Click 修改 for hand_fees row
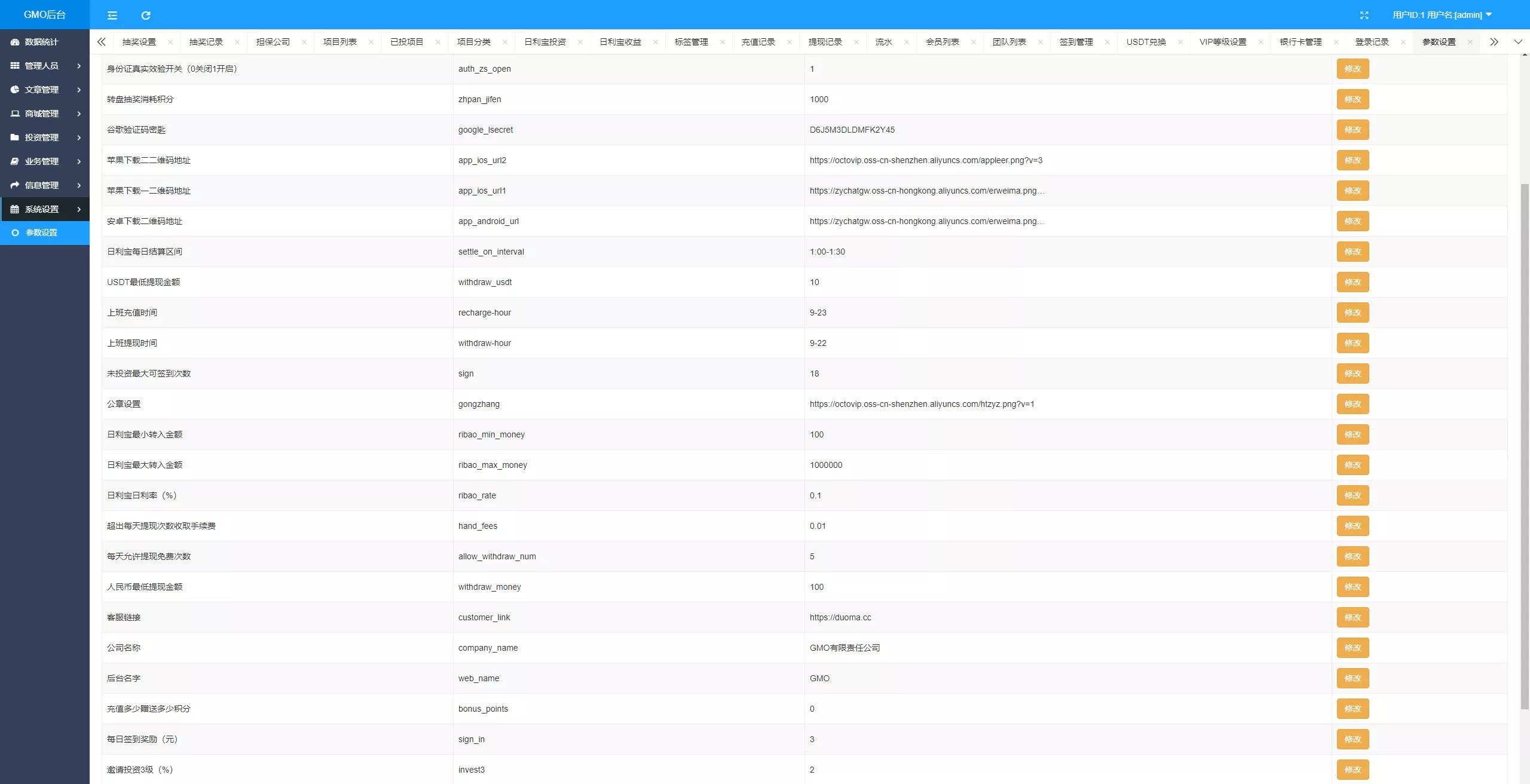The image size is (1530, 784). pos(1352,526)
